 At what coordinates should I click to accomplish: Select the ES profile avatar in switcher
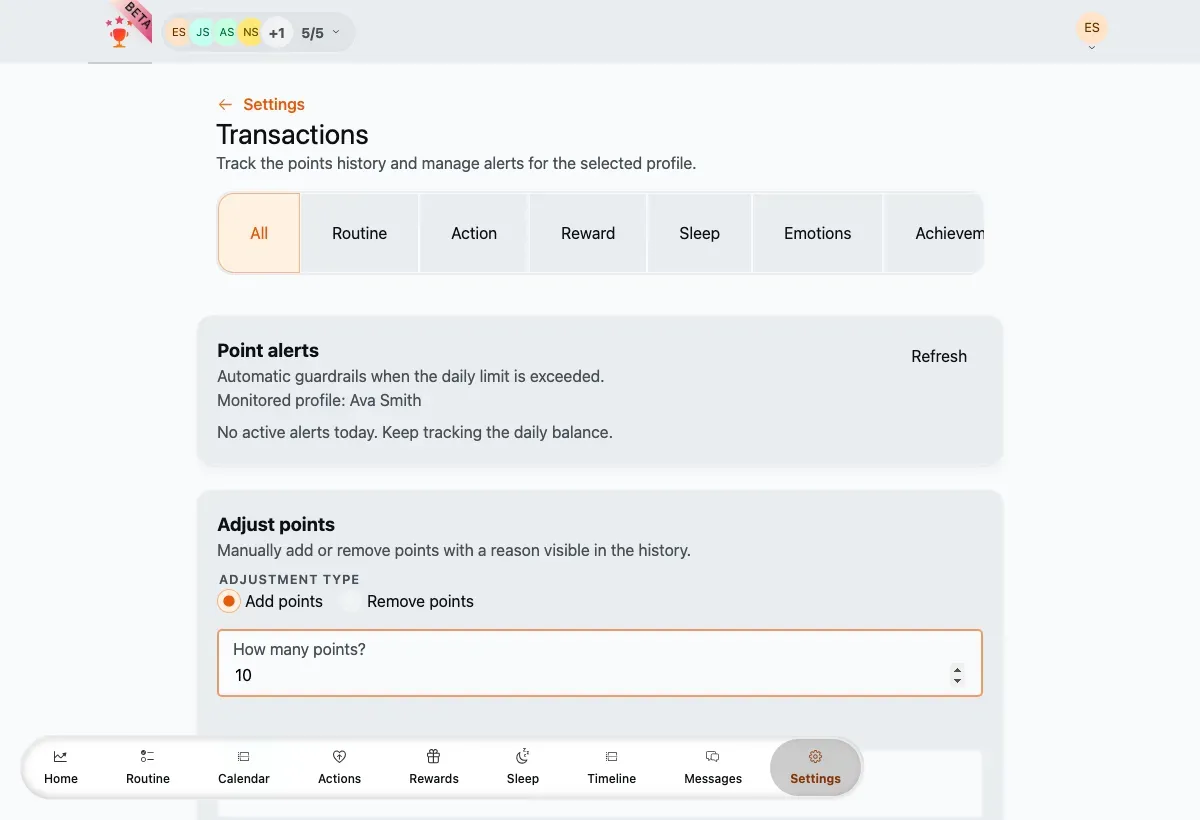click(179, 33)
